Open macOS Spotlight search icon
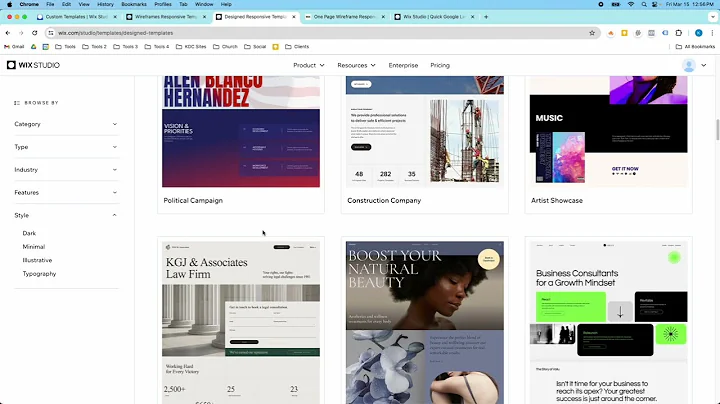Screen dimensions: 720x404 (x=644, y=4)
